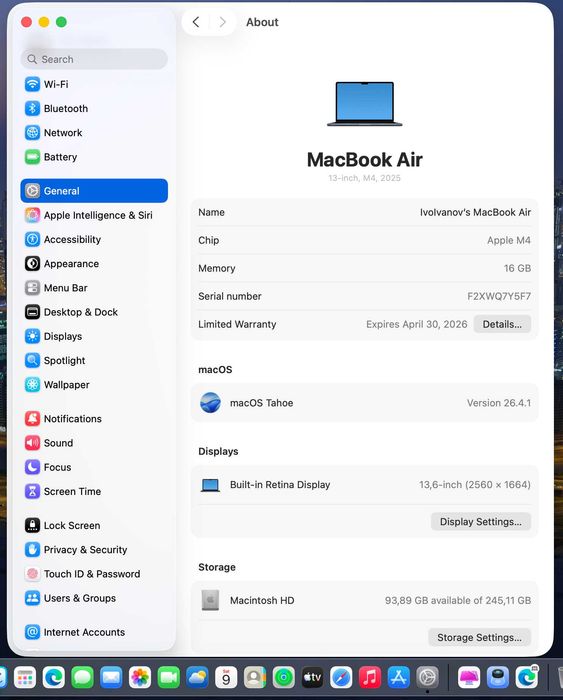Screen dimensions: 563x700
Task: Open Focus settings
Action: coord(94,467)
